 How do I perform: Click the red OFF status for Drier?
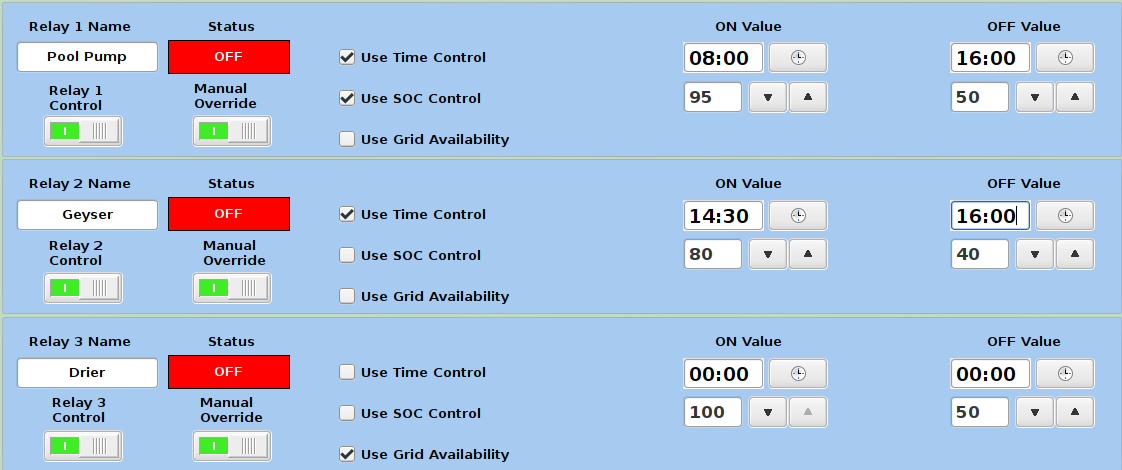[229, 372]
